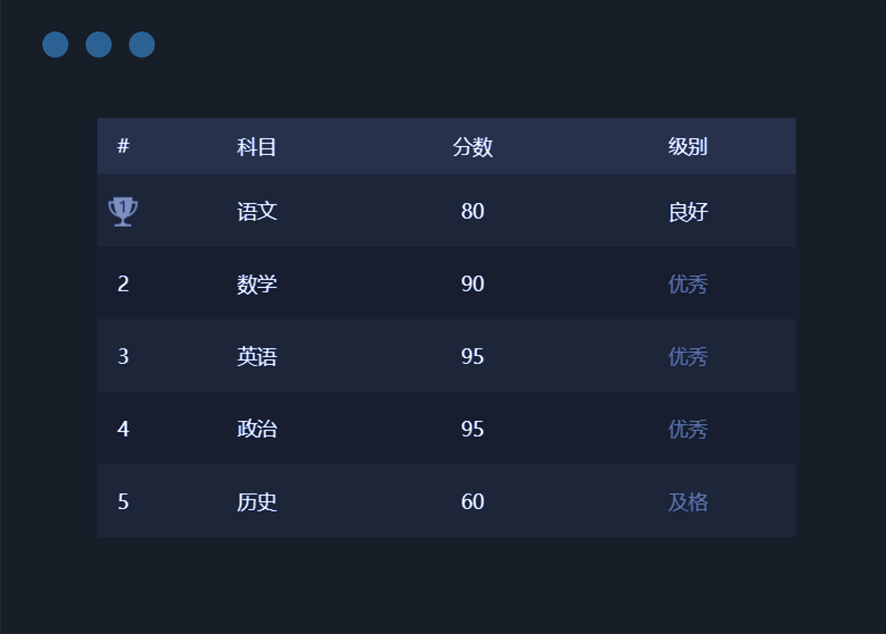
Task: Click the # column header
Action: pyautogui.click(x=123, y=146)
